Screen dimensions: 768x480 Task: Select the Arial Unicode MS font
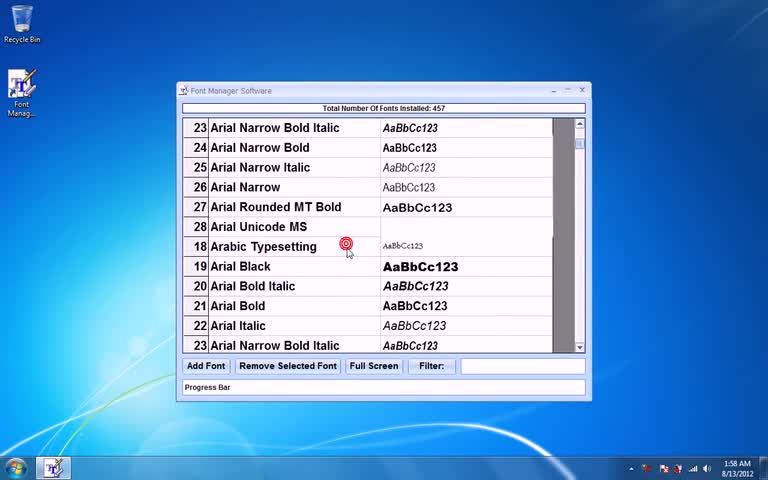[259, 227]
